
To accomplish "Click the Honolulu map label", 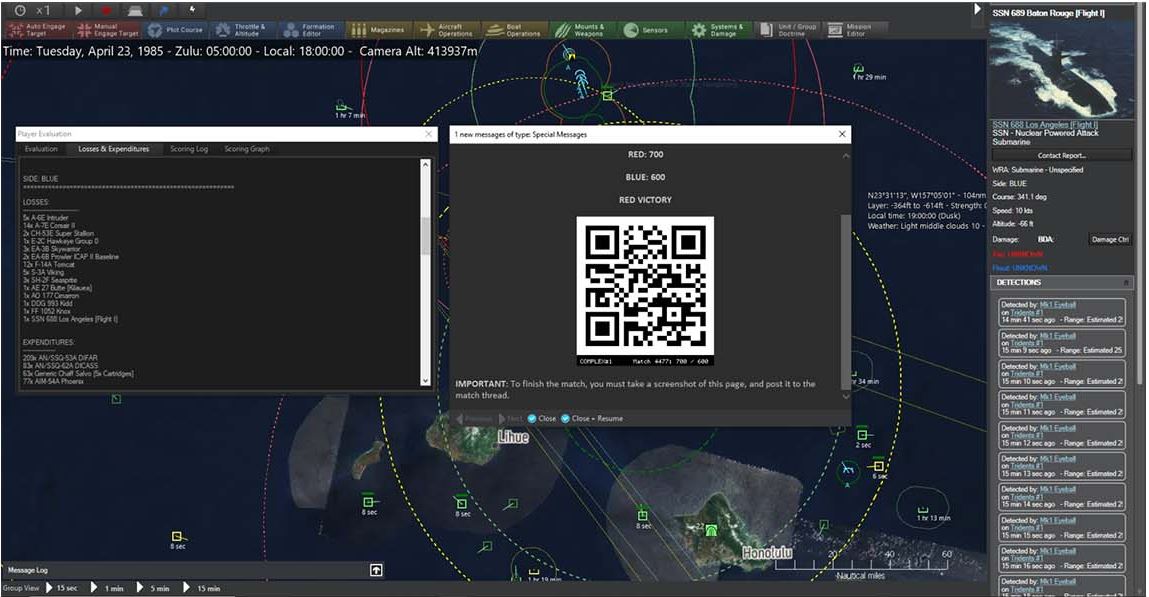I will tap(766, 553).
